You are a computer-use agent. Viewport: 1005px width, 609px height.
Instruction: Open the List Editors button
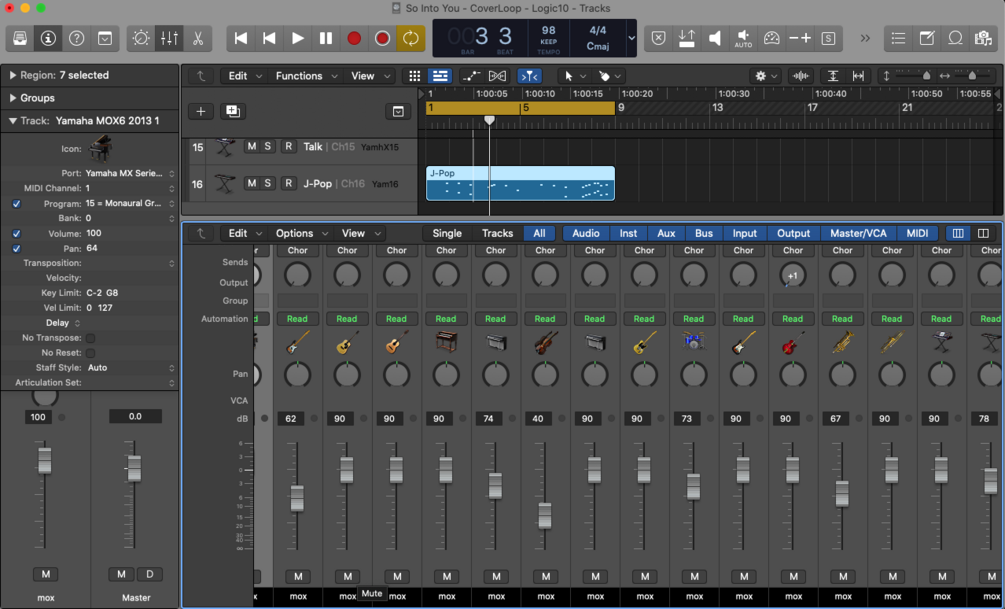pyautogui.click(x=899, y=38)
